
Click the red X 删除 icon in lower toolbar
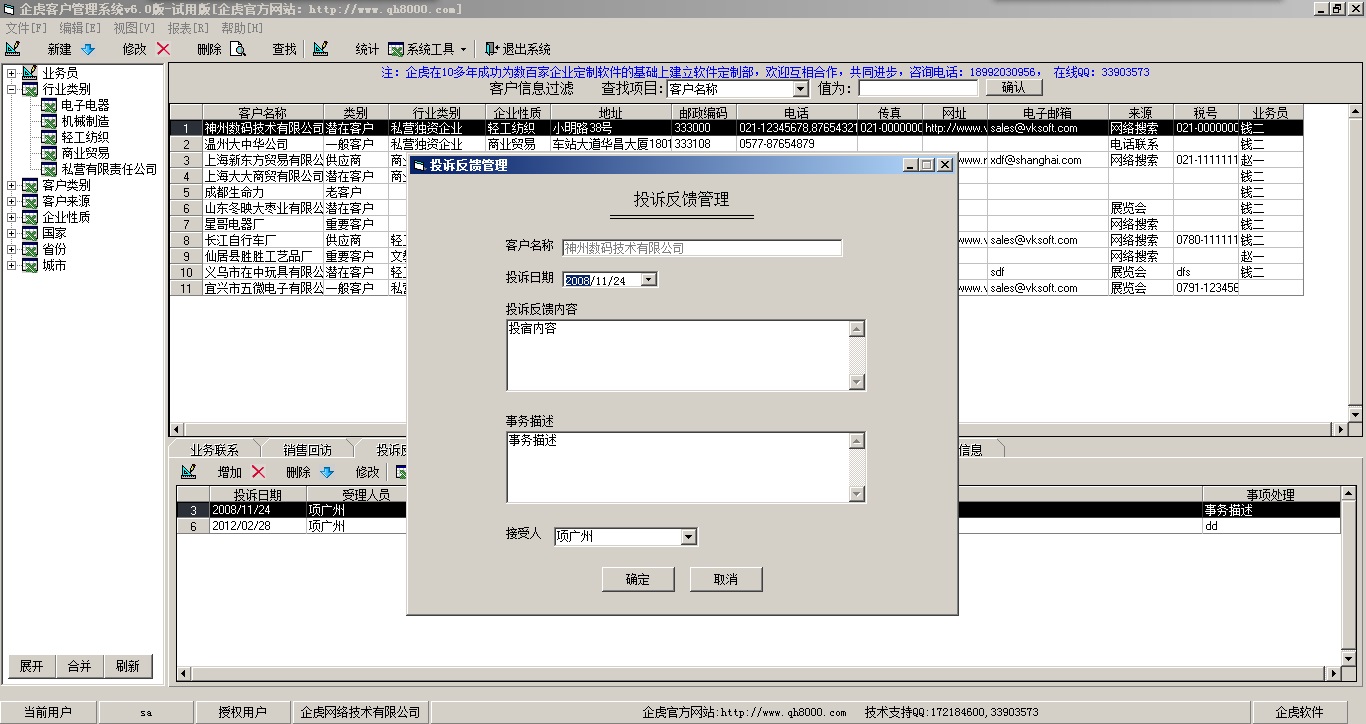point(258,472)
